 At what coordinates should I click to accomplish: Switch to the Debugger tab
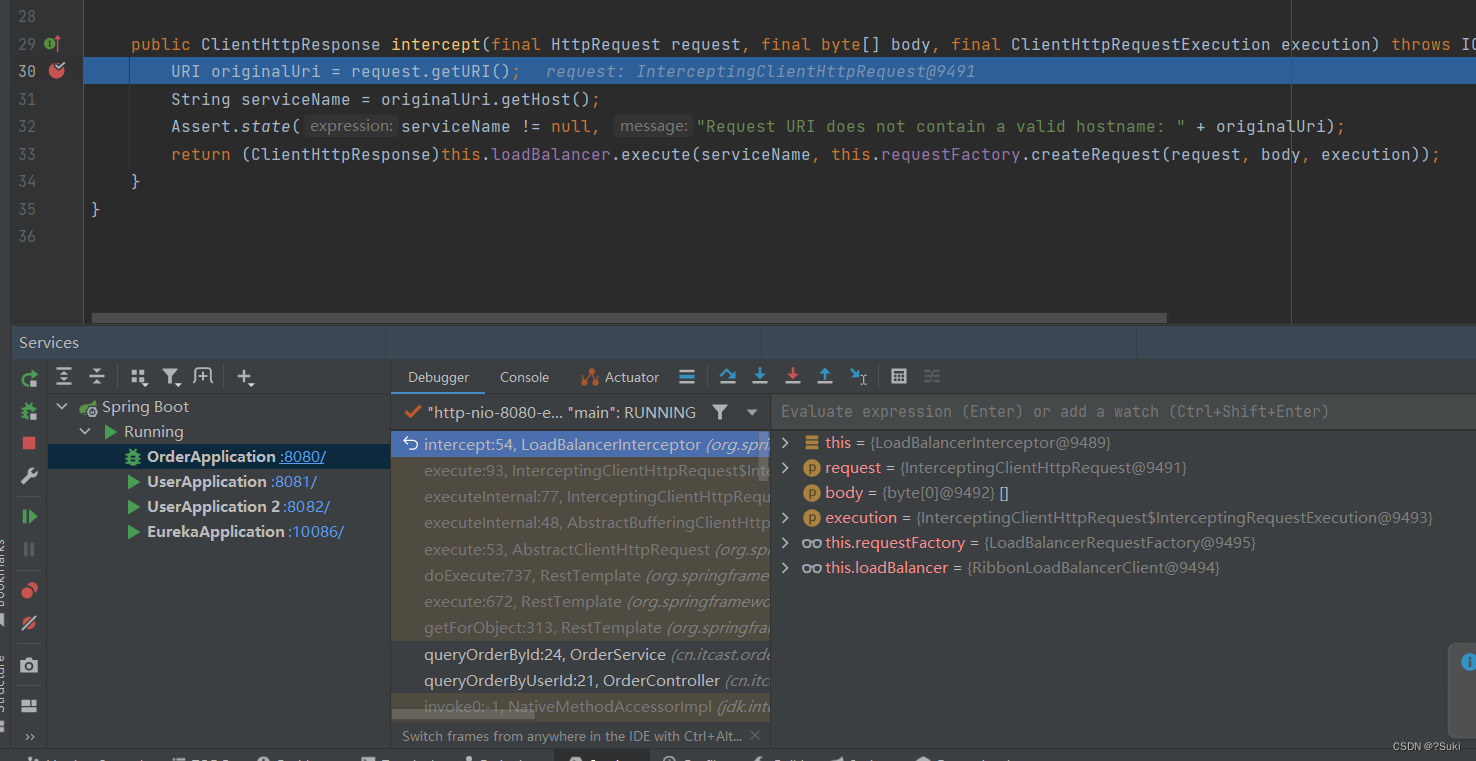pos(438,377)
